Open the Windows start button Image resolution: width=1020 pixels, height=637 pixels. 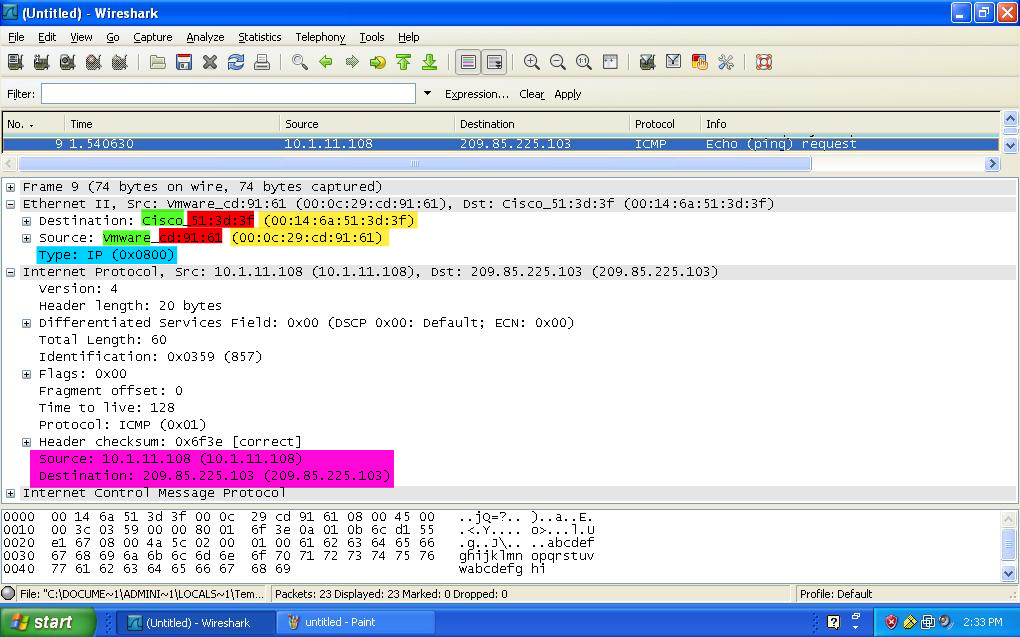[47, 622]
